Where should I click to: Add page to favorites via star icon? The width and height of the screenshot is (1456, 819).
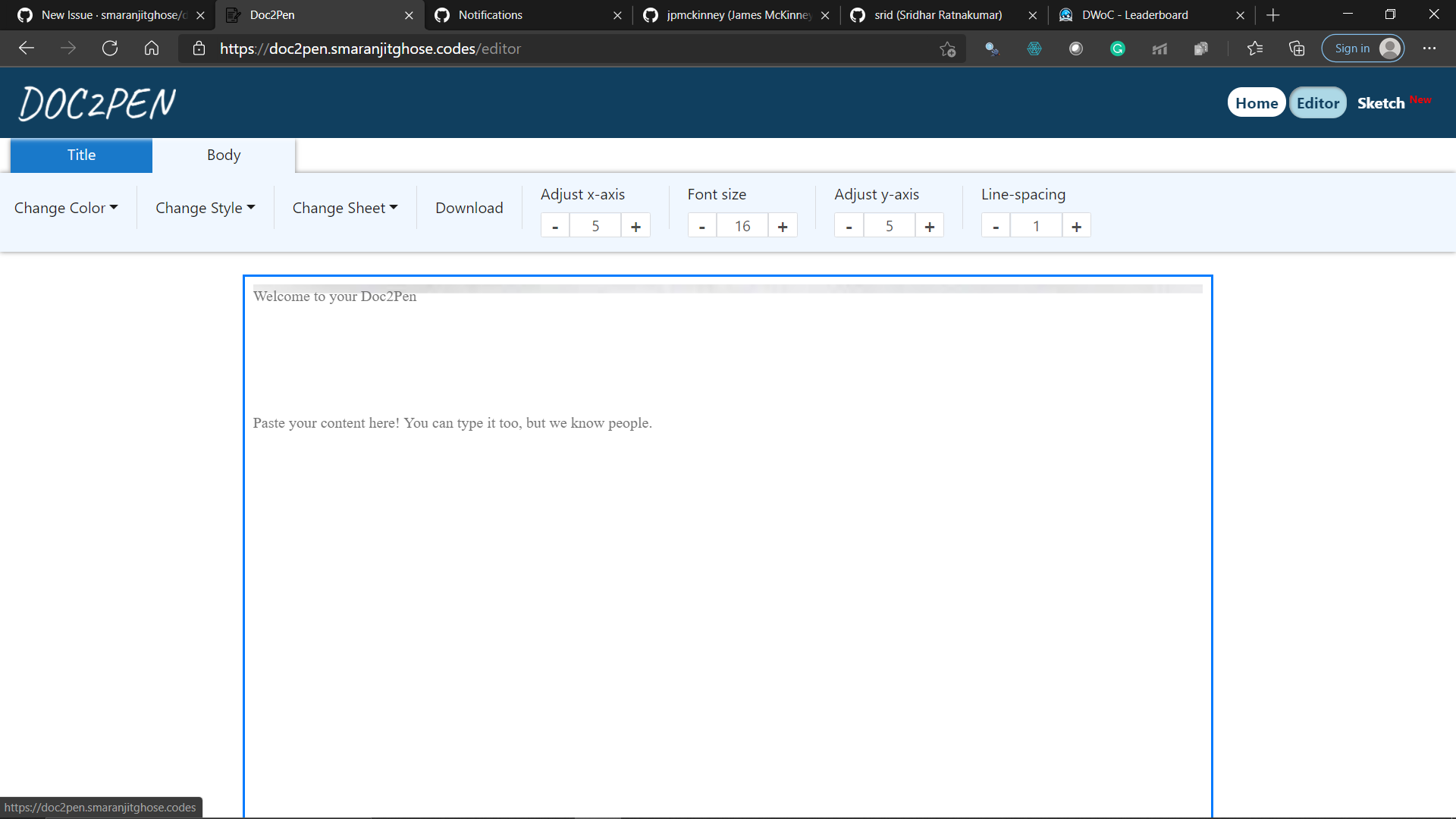pyautogui.click(x=947, y=49)
